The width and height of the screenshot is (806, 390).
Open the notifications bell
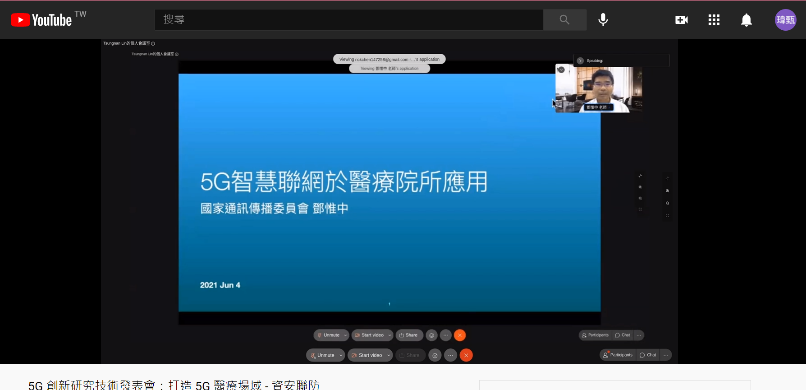point(746,20)
